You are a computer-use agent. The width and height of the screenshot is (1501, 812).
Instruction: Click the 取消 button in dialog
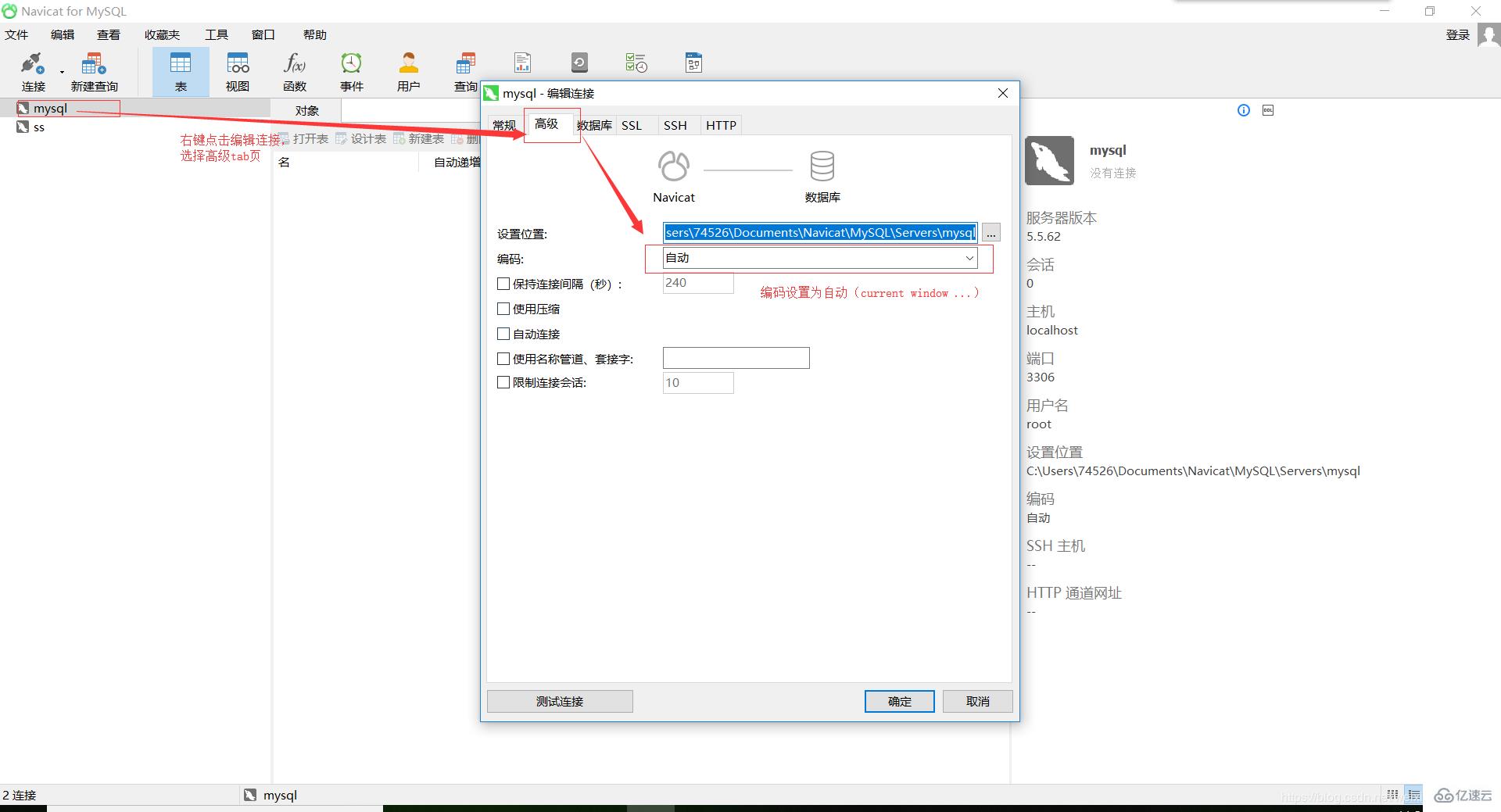978,701
